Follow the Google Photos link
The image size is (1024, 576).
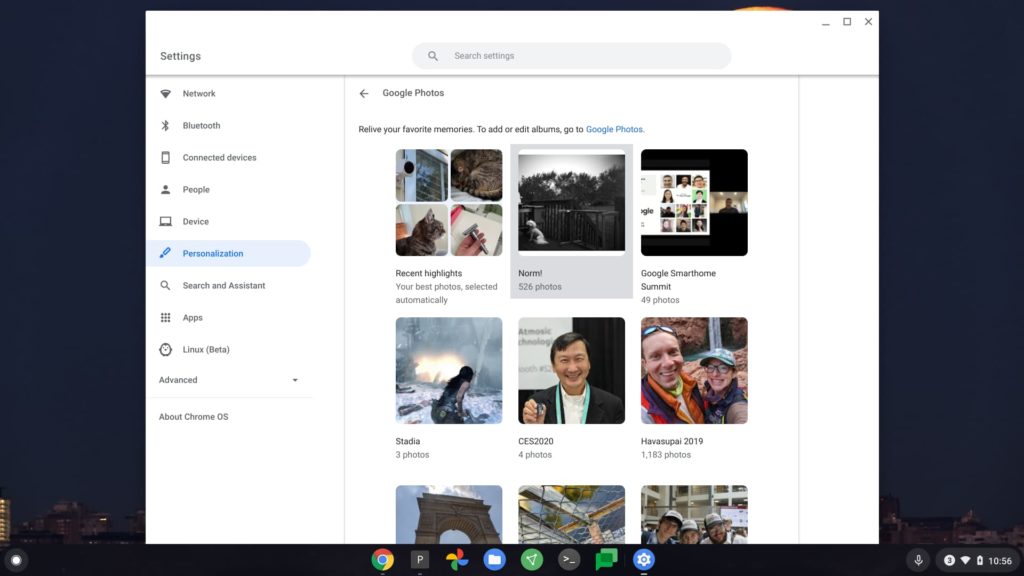click(614, 129)
